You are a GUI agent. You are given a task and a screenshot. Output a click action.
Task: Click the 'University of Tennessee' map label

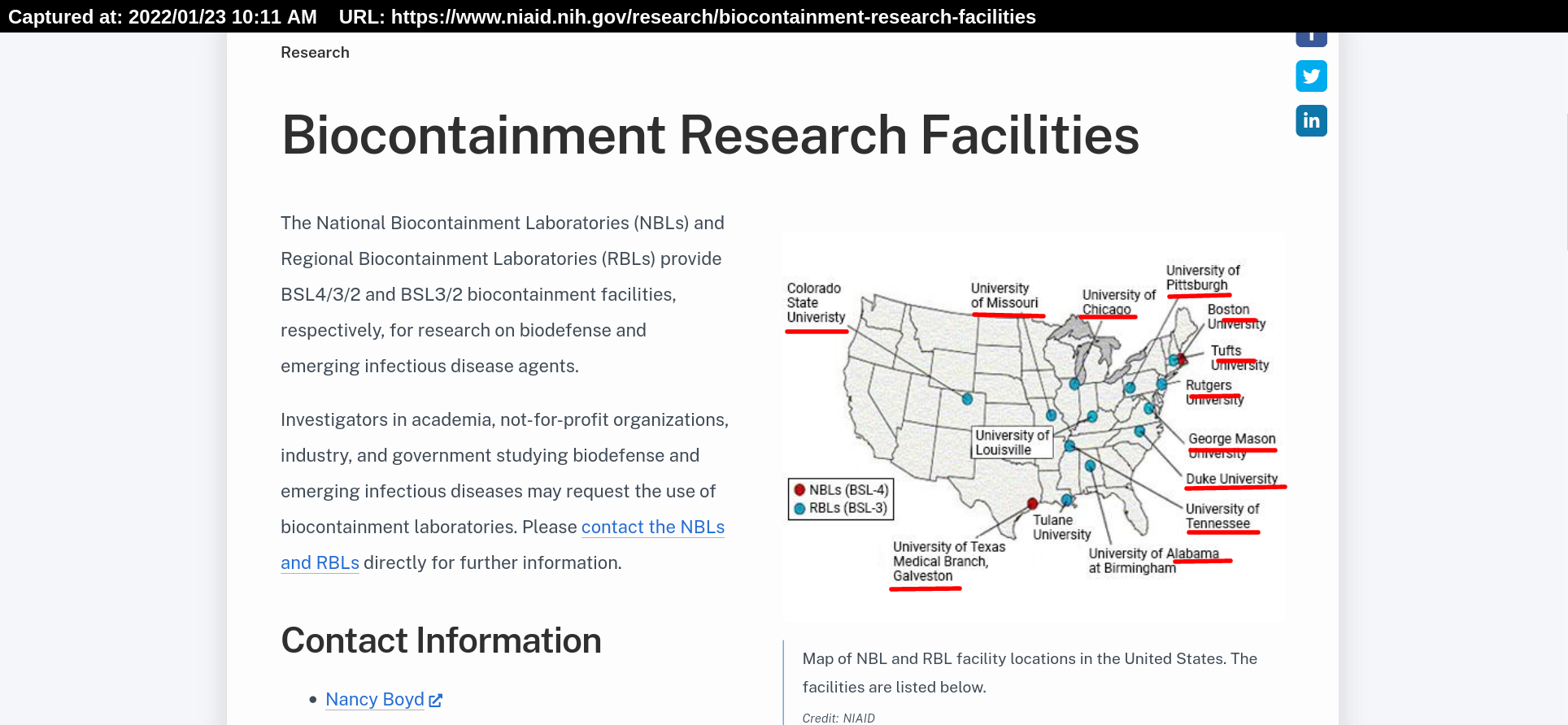[1222, 516]
